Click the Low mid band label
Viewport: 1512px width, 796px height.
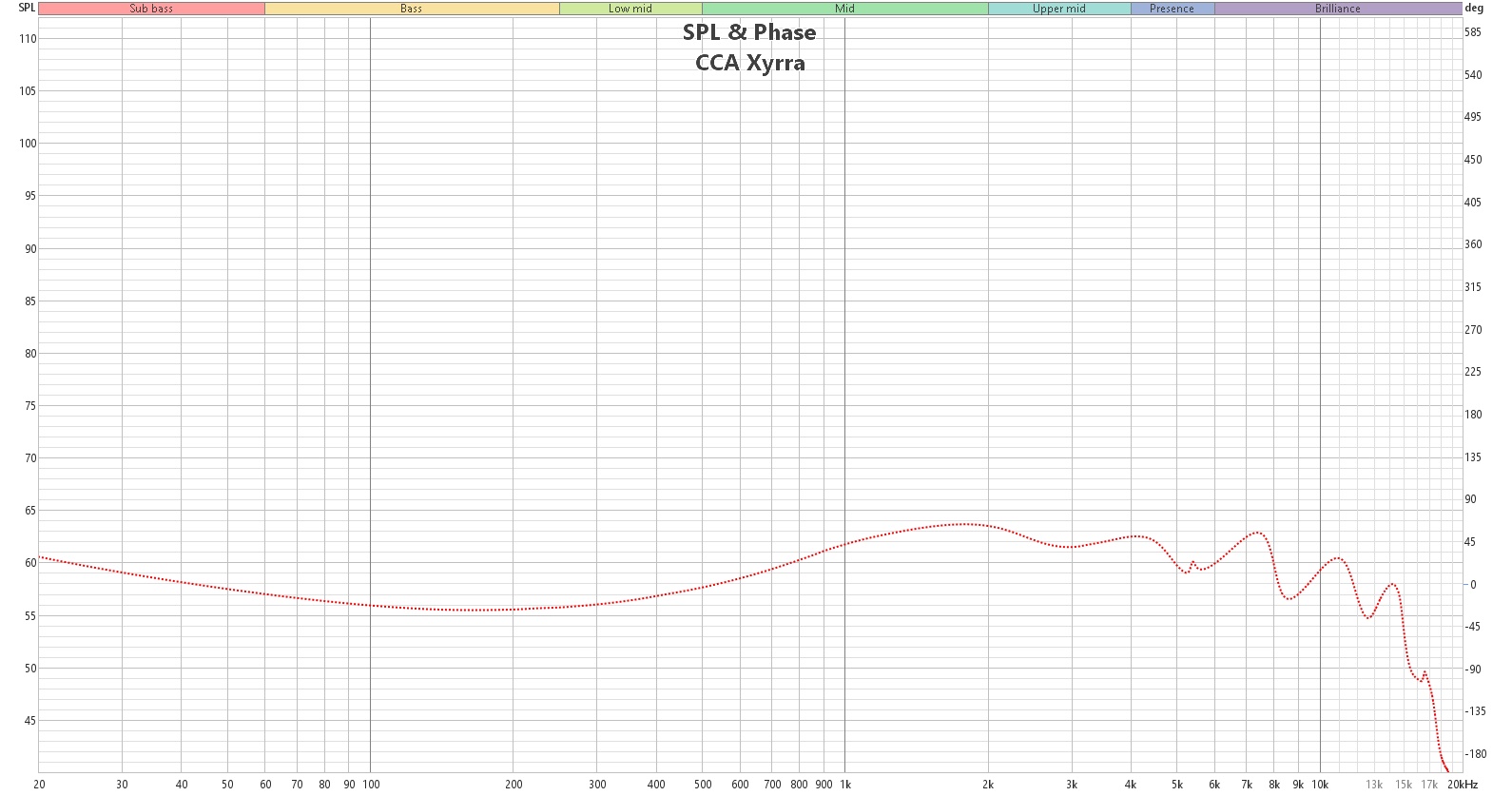(x=630, y=9)
